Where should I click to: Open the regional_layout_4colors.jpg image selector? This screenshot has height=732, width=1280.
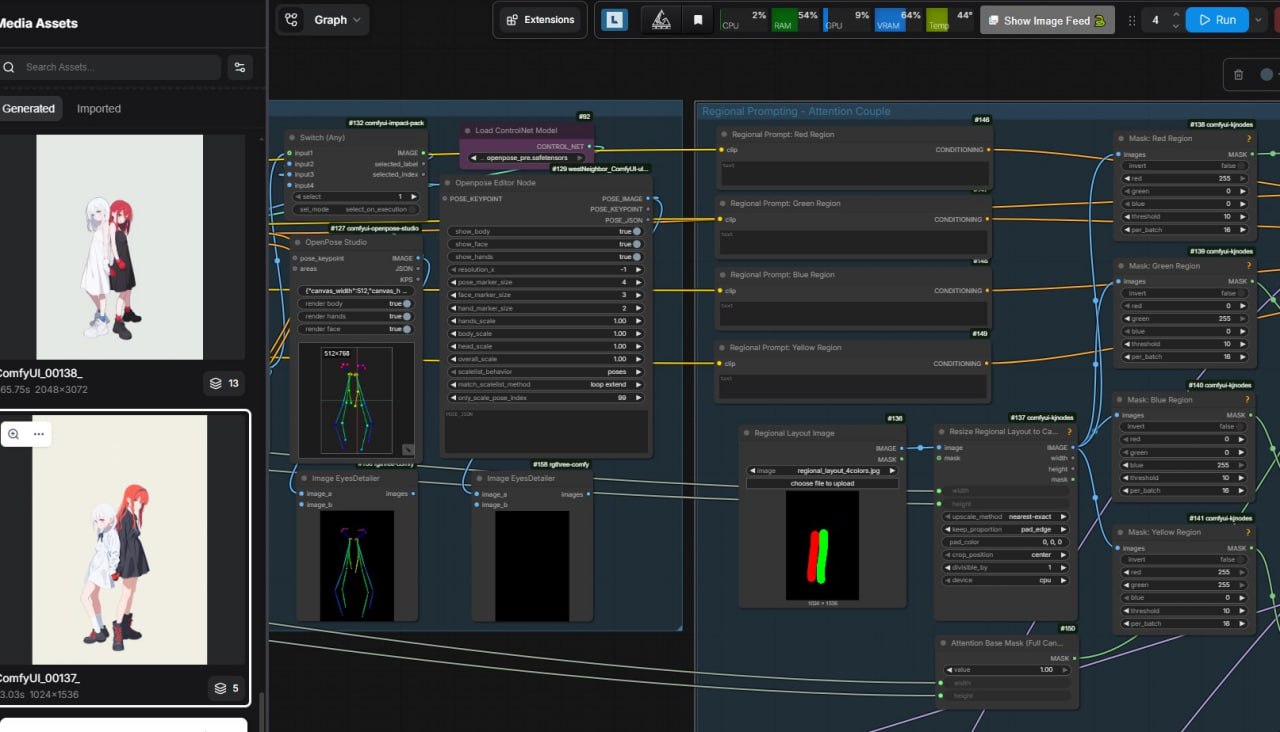click(x=822, y=470)
